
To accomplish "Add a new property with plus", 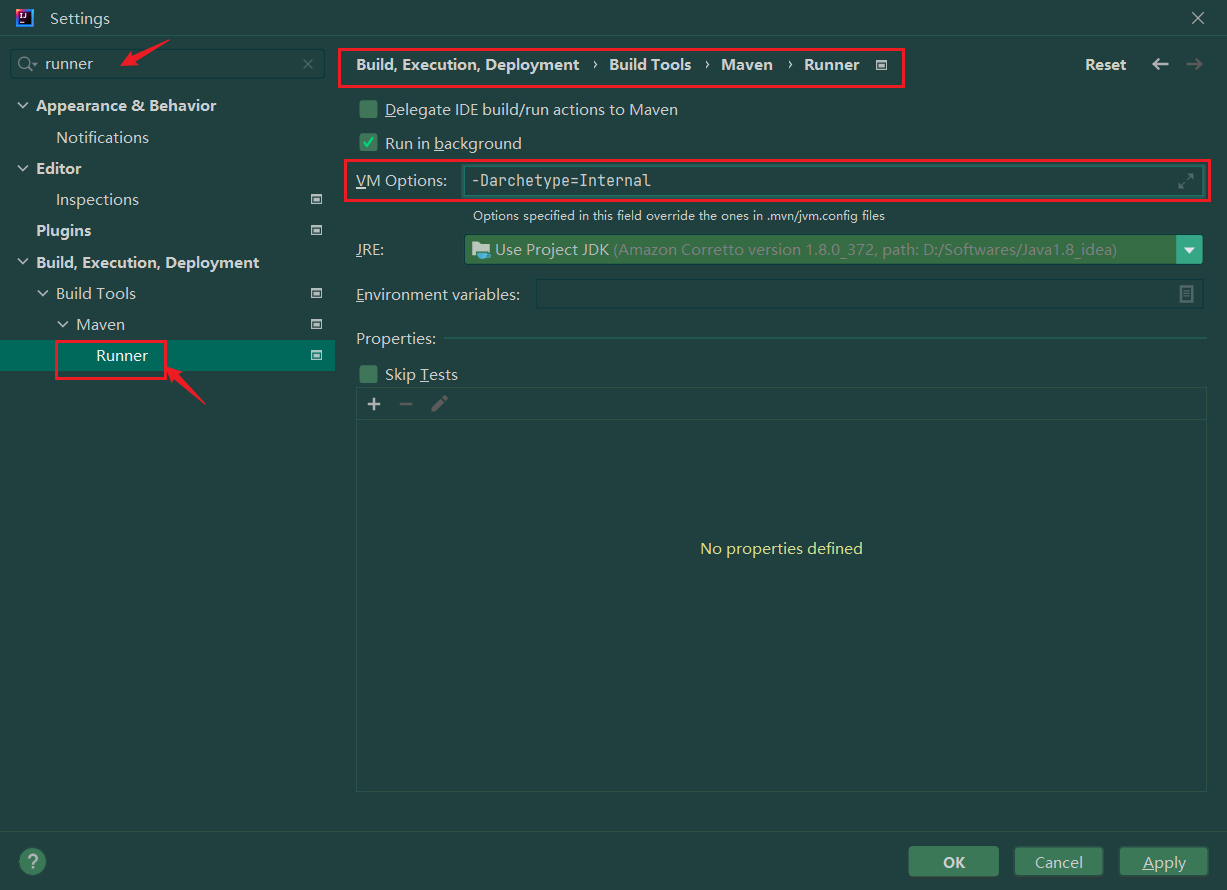I will (x=374, y=404).
